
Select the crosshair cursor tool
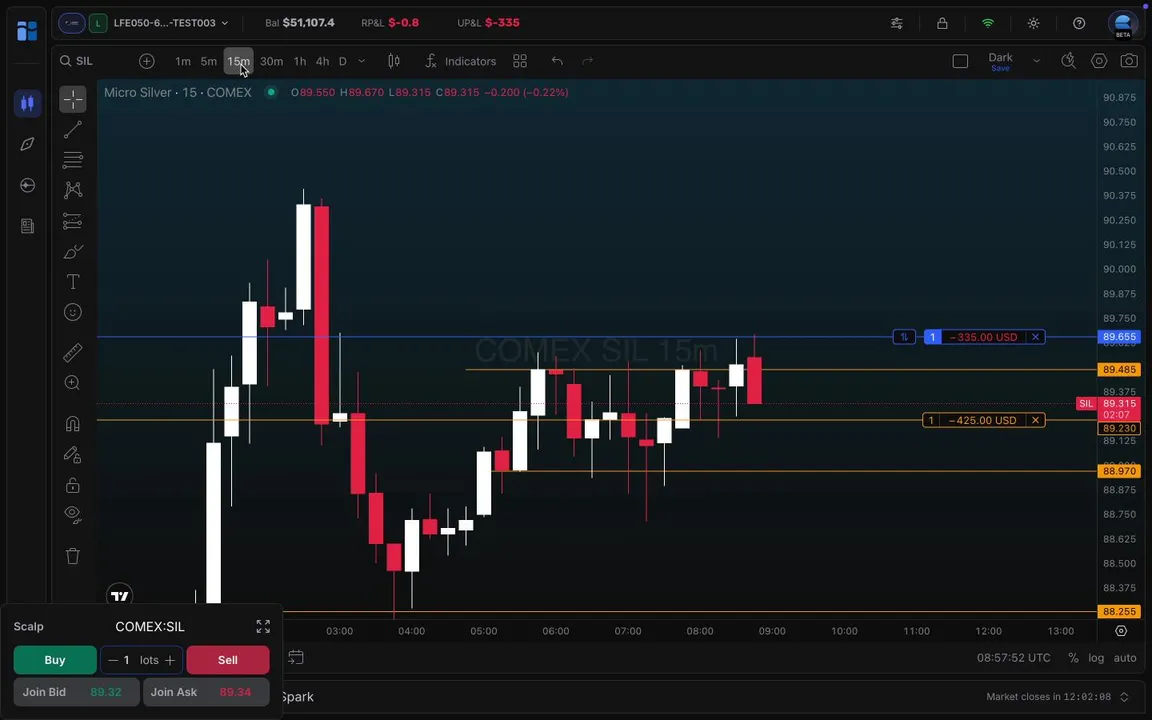tap(73, 99)
